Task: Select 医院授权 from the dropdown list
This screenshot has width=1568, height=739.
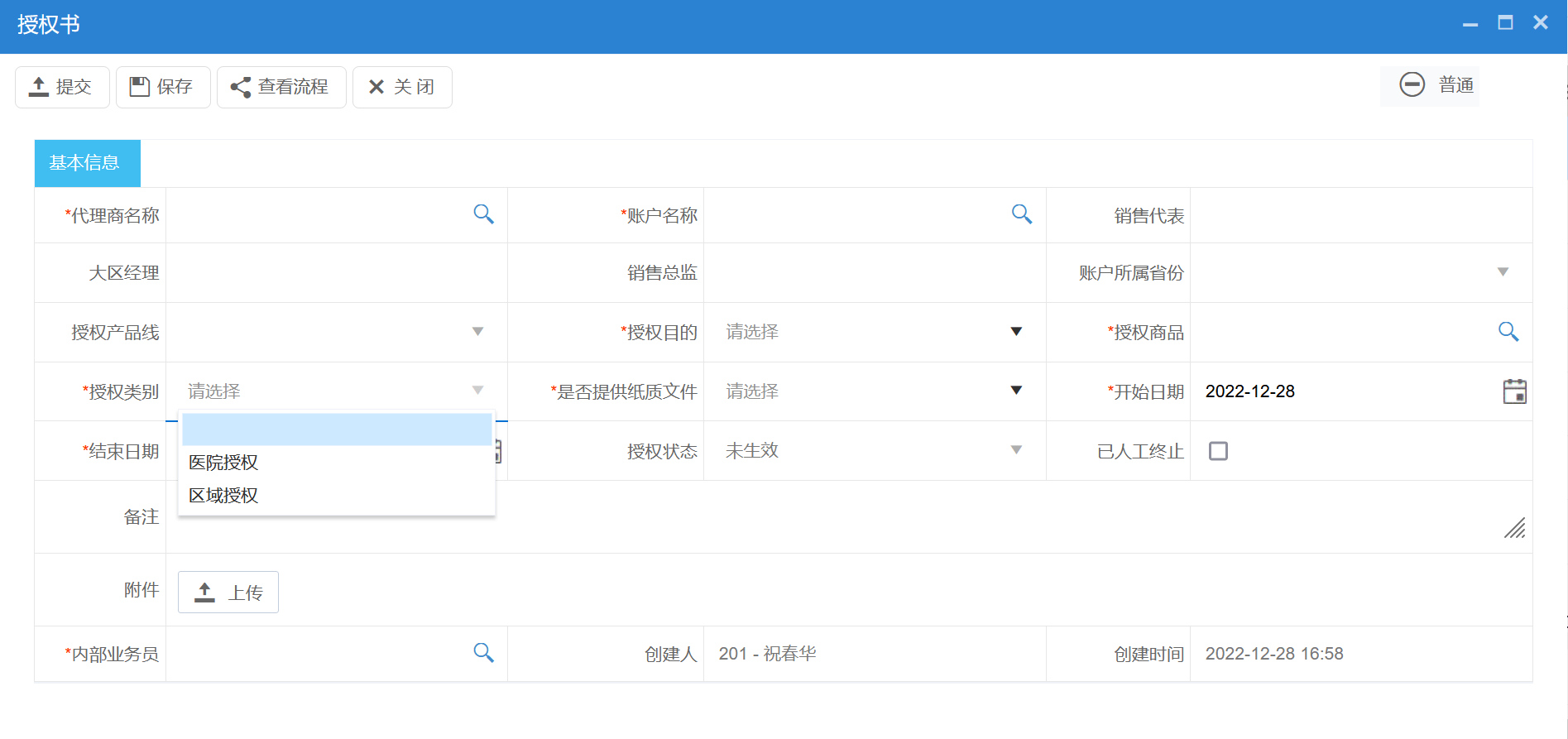Action: (x=224, y=463)
